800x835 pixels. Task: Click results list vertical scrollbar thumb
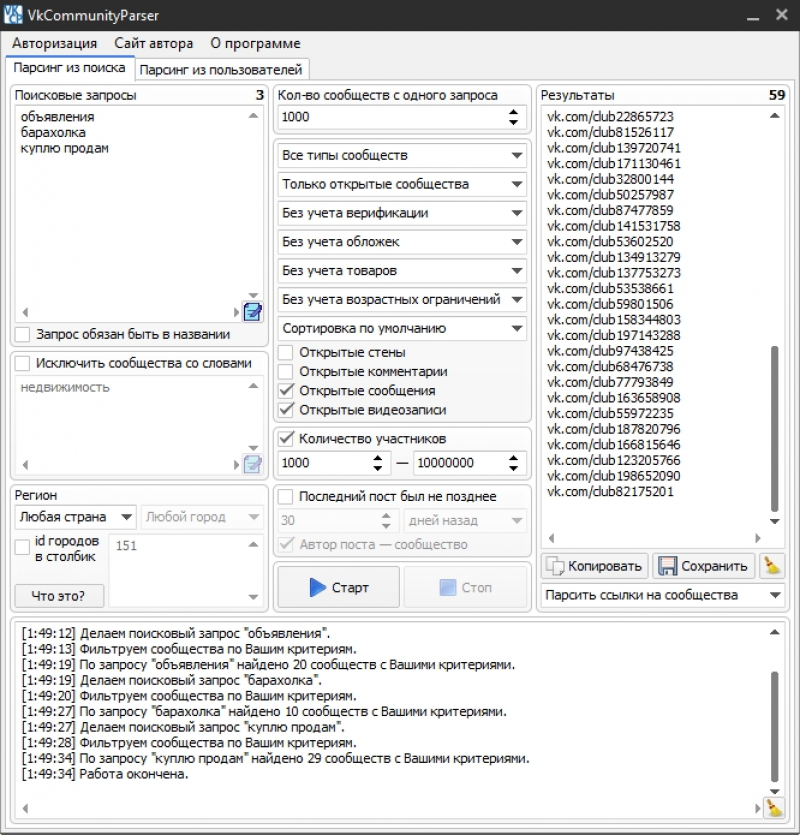pos(775,429)
